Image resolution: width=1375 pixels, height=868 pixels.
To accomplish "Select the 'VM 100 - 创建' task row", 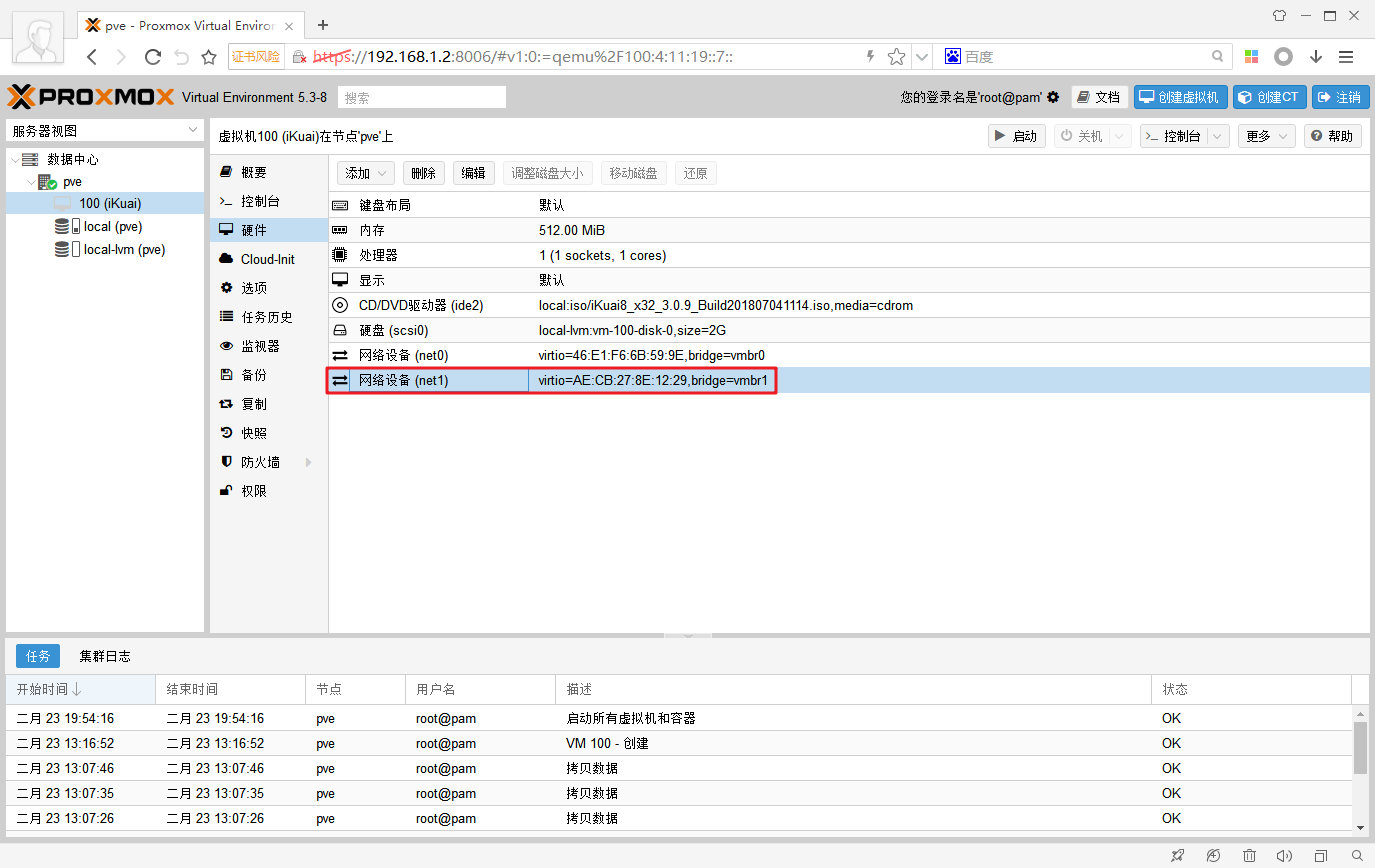I will (679, 743).
